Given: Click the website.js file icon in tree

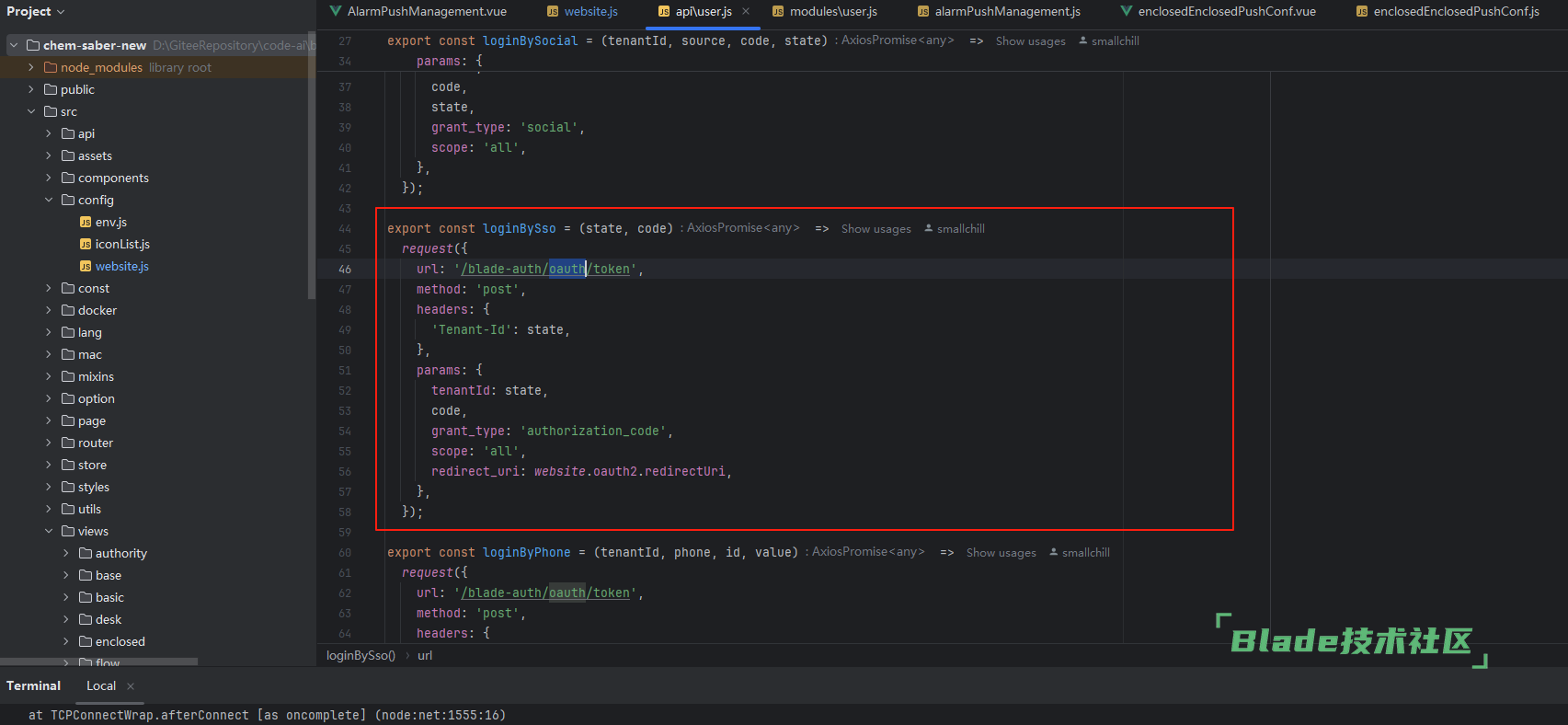Looking at the screenshot, I should click(86, 266).
